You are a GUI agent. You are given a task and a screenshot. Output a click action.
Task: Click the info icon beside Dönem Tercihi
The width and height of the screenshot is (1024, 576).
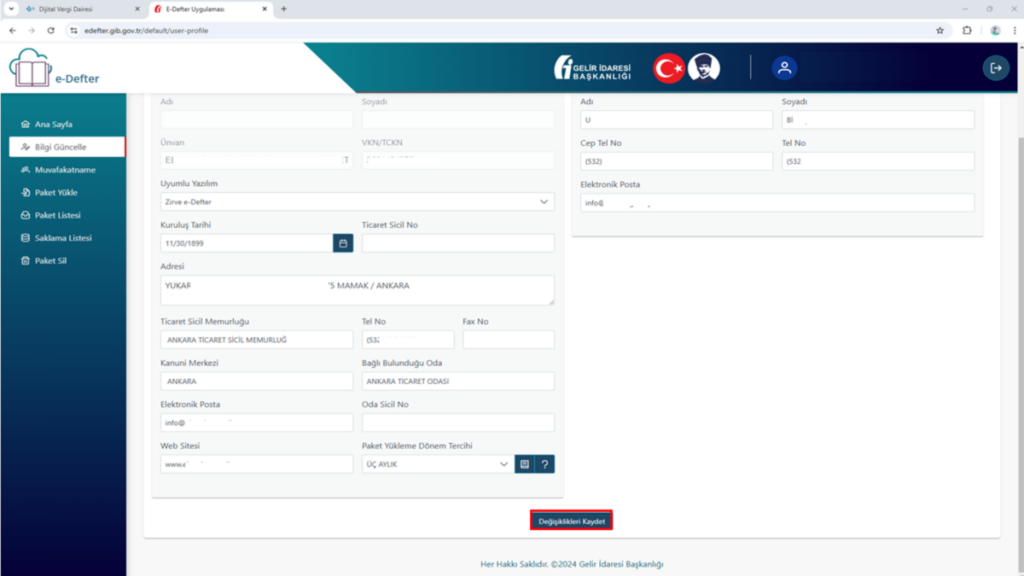(x=524, y=464)
